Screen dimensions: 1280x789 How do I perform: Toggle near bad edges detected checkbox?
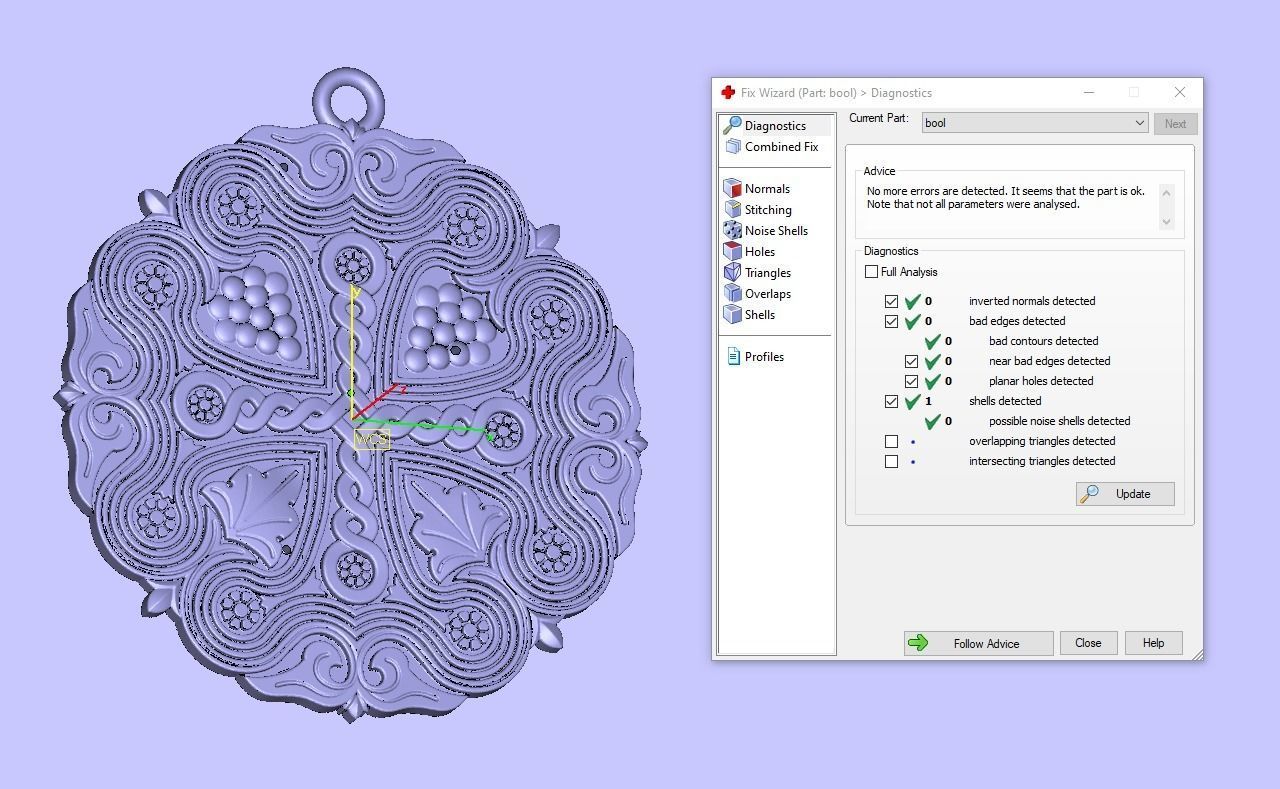coord(911,361)
